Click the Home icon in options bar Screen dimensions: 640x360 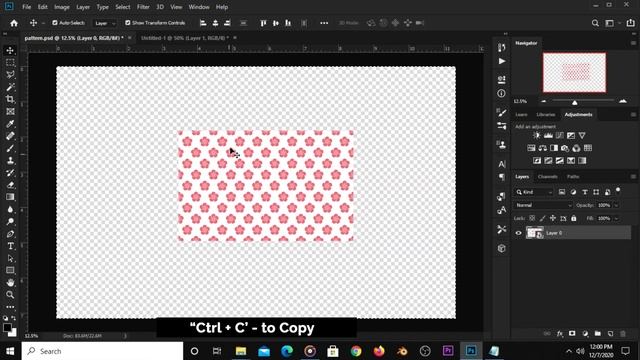tap(14, 23)
